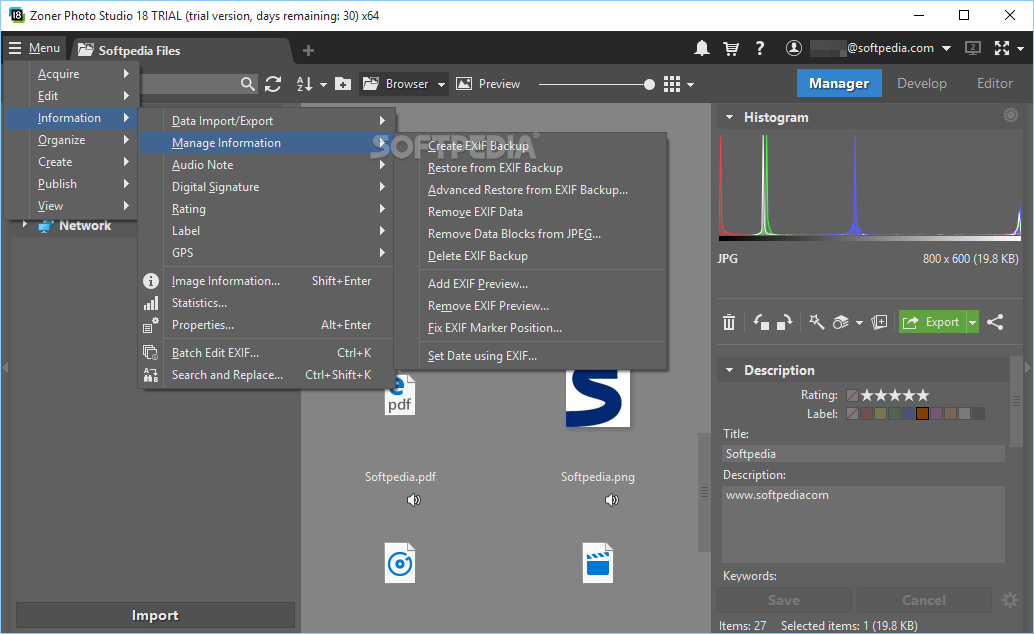Screen dimensions: 1034x634
Task: Click the Export button
Action: pos(932,322)
